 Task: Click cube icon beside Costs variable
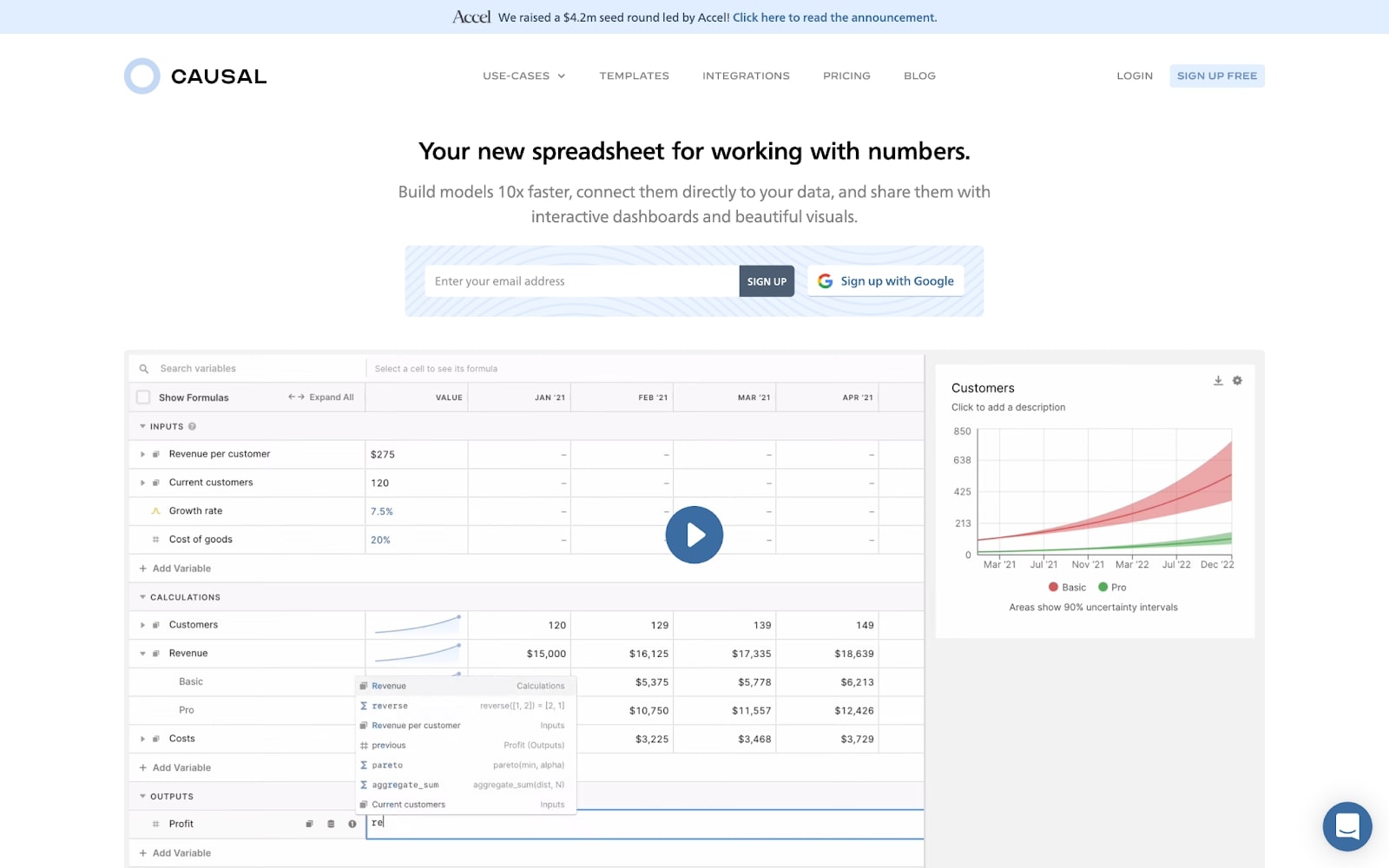coord(156,739)
